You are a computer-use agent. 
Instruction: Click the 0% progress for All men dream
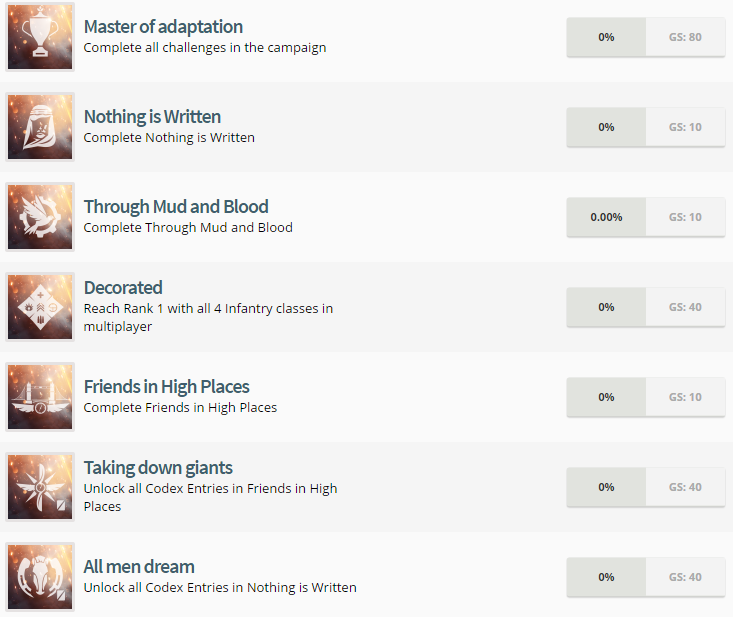coord(606,577)
